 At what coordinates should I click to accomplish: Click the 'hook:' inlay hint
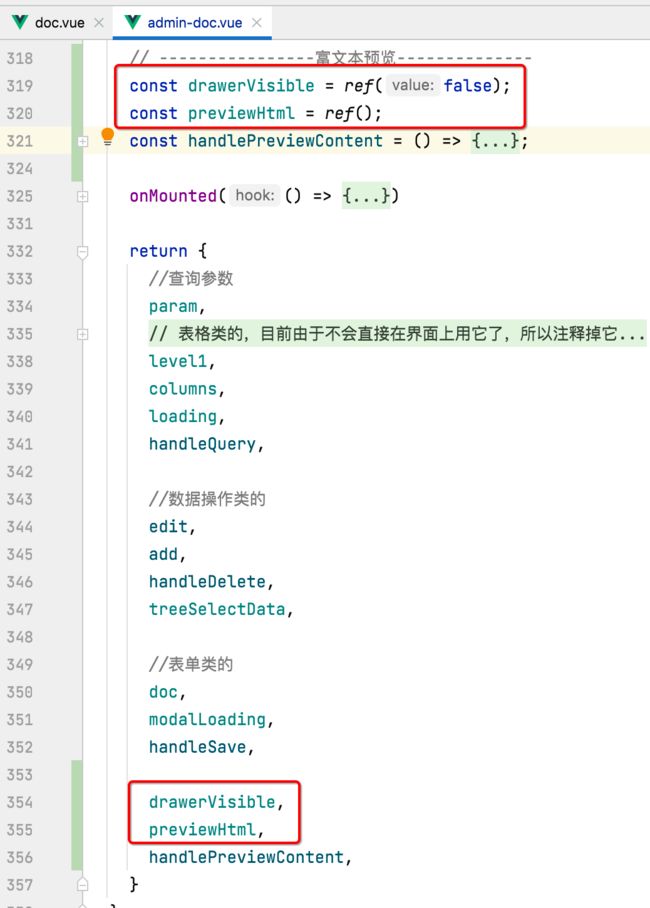click(x=255, y=195)
